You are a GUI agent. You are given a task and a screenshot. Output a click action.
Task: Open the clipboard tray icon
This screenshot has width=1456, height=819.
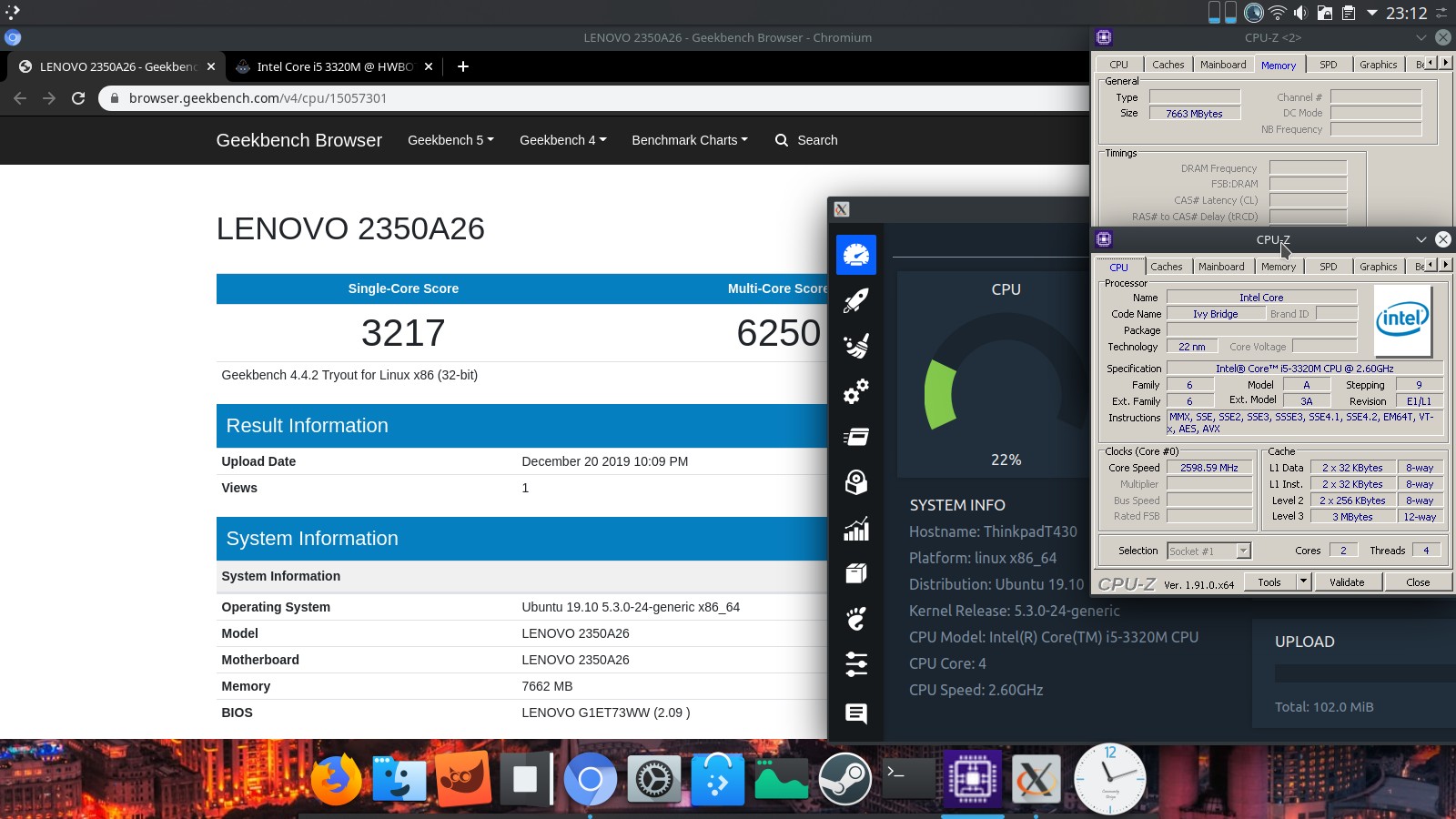click(x=1349, y=13)
